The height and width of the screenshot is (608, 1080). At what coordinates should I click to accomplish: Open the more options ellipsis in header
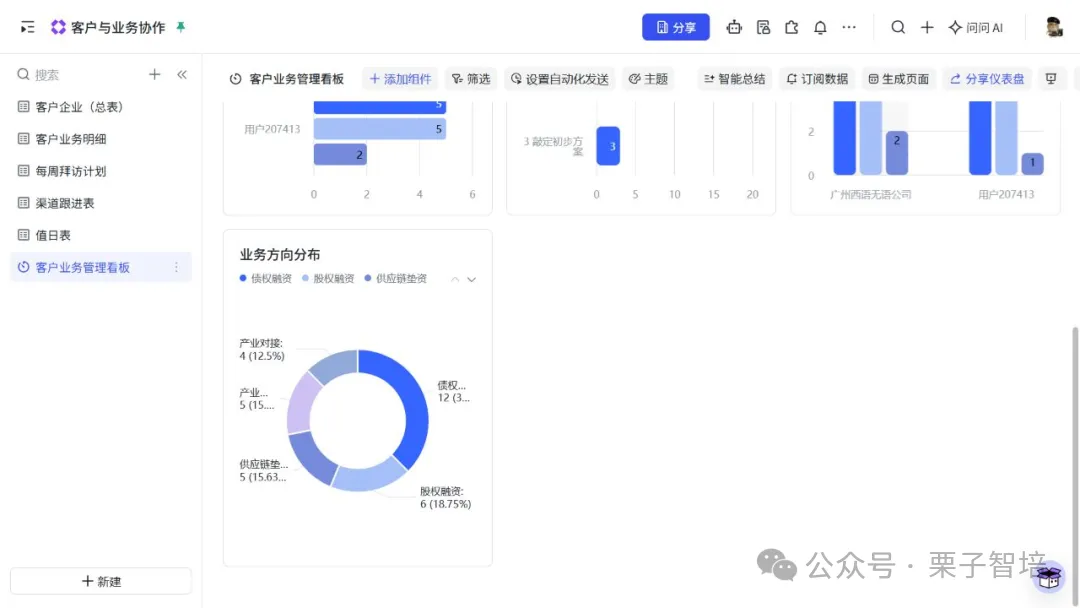(849, 28)
